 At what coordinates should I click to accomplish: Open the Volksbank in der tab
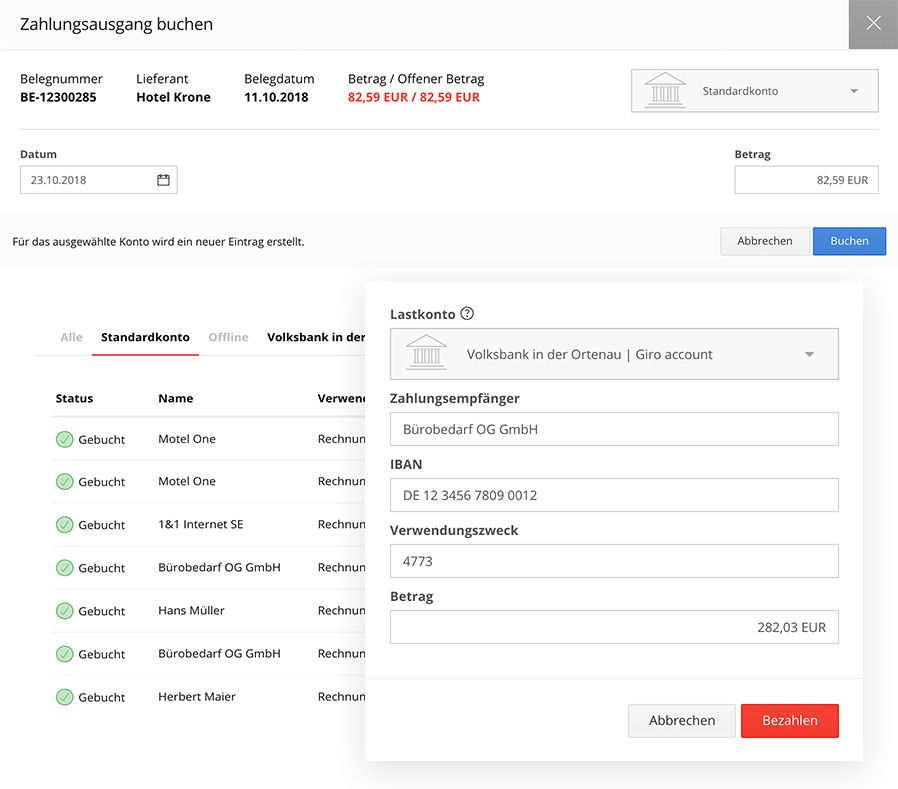click(316, 337)
